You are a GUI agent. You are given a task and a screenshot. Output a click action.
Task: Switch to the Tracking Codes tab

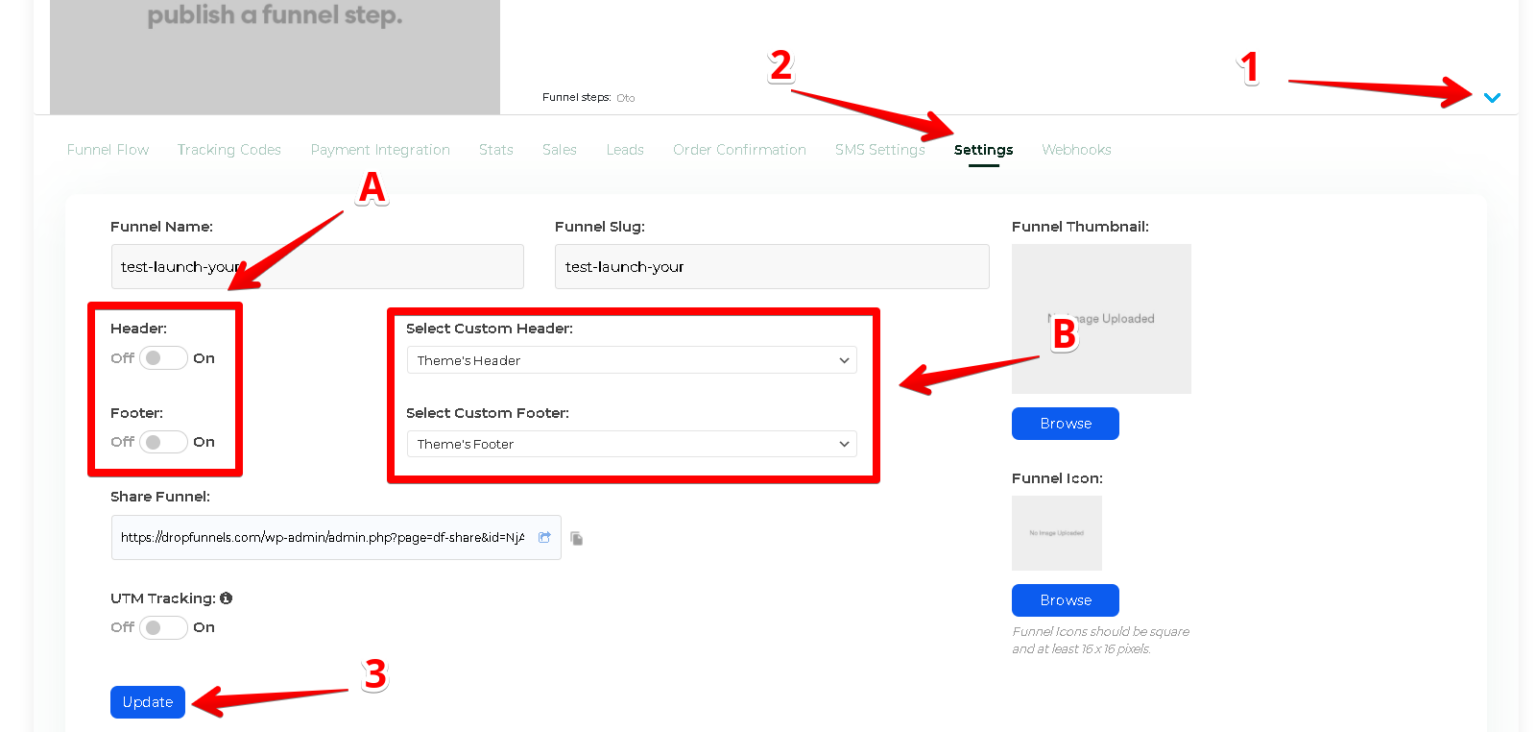pos(229,149)
